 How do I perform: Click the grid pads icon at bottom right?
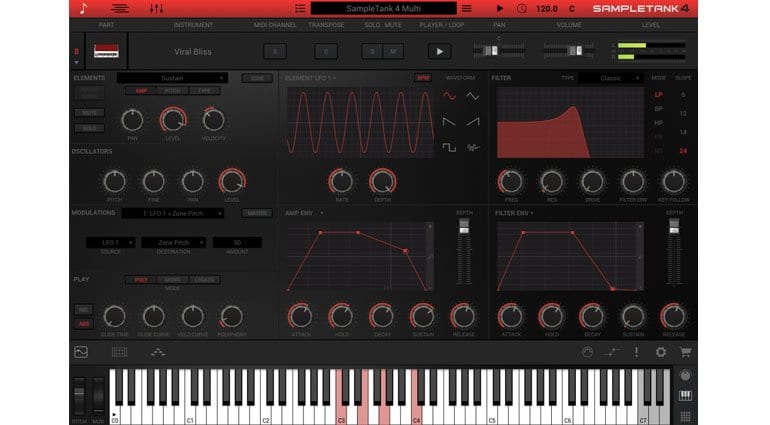click(x=685, y=416)
